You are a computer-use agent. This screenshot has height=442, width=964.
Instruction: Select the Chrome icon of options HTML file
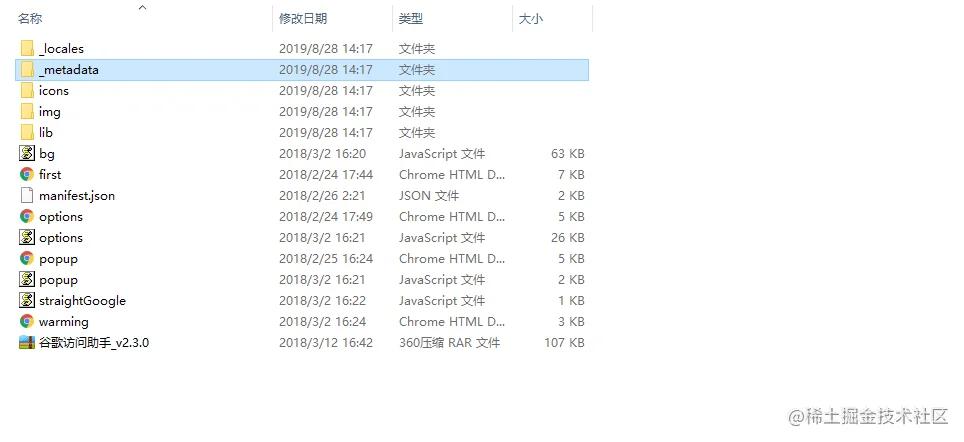pyautogui.click(x=26, y=216)
